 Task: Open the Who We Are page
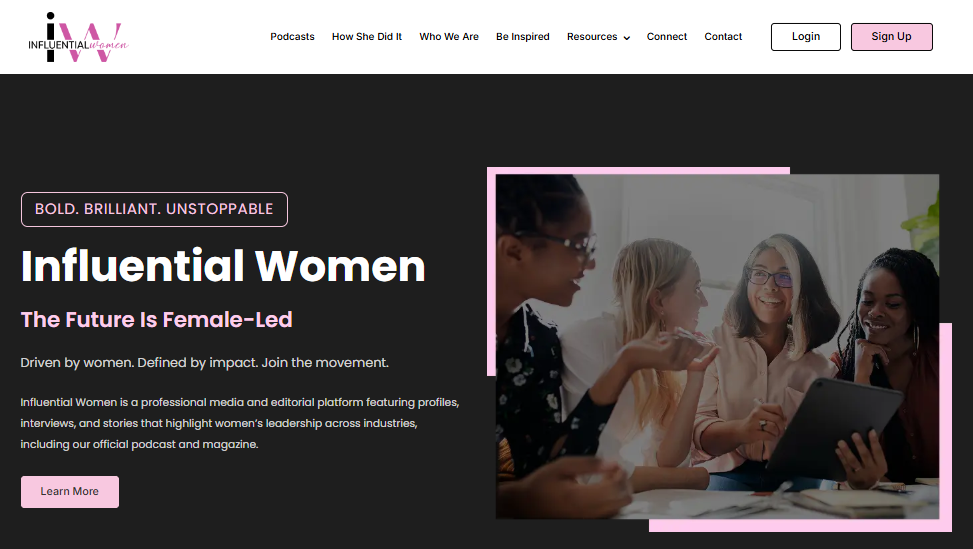point(449,37)
